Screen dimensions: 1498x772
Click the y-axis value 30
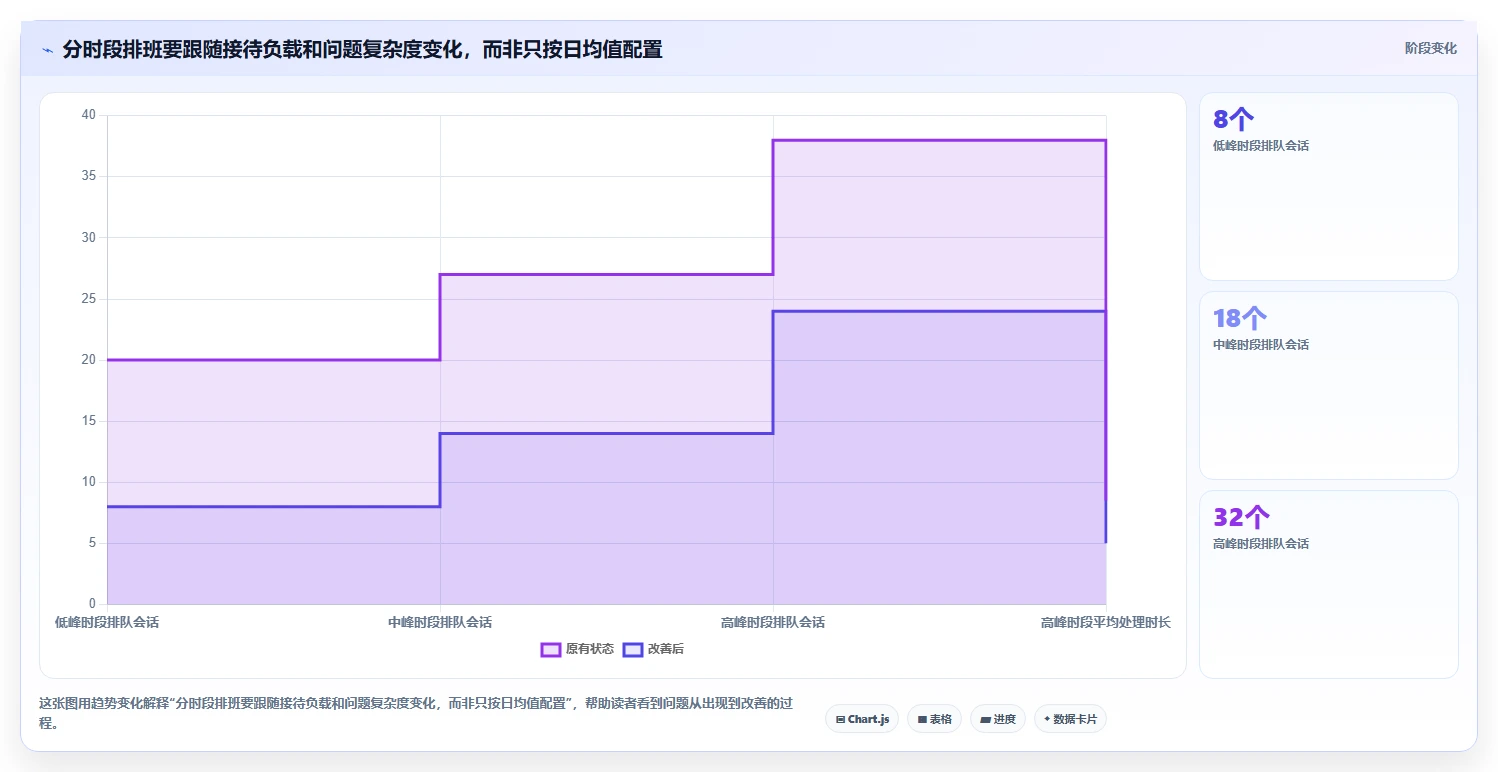(89, 237)
